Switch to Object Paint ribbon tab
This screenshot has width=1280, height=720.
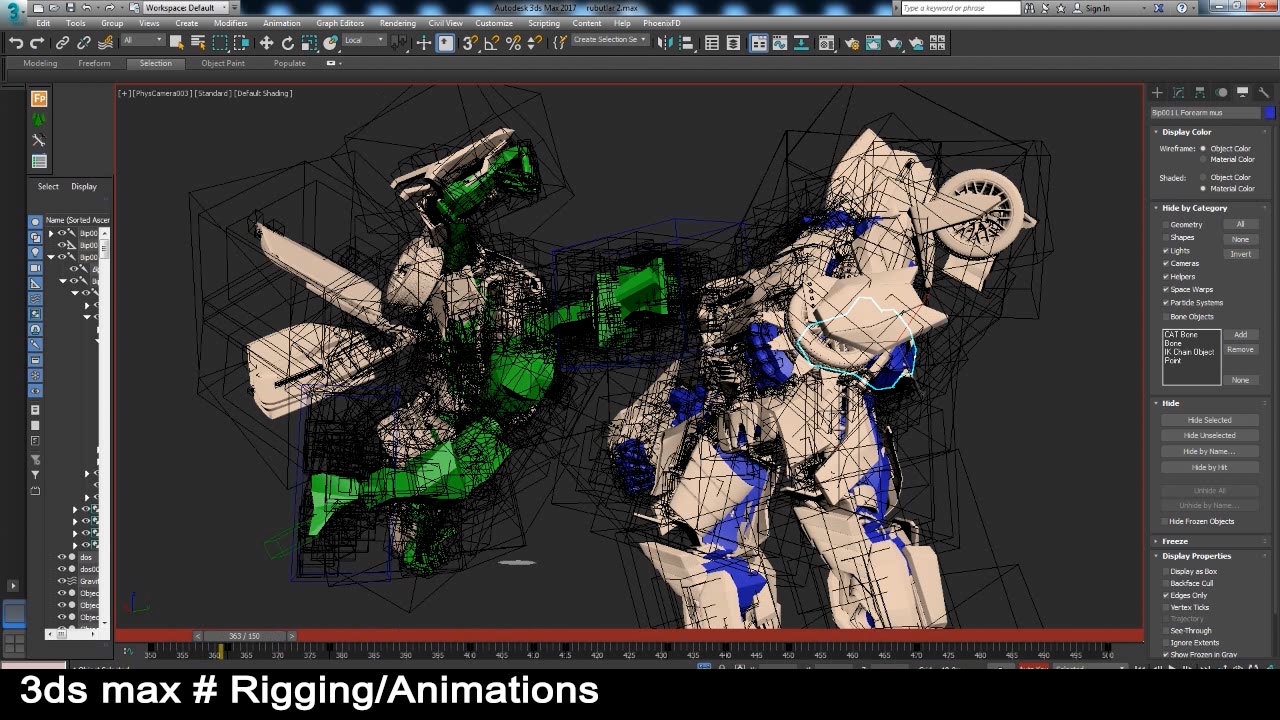coord(223,63)
